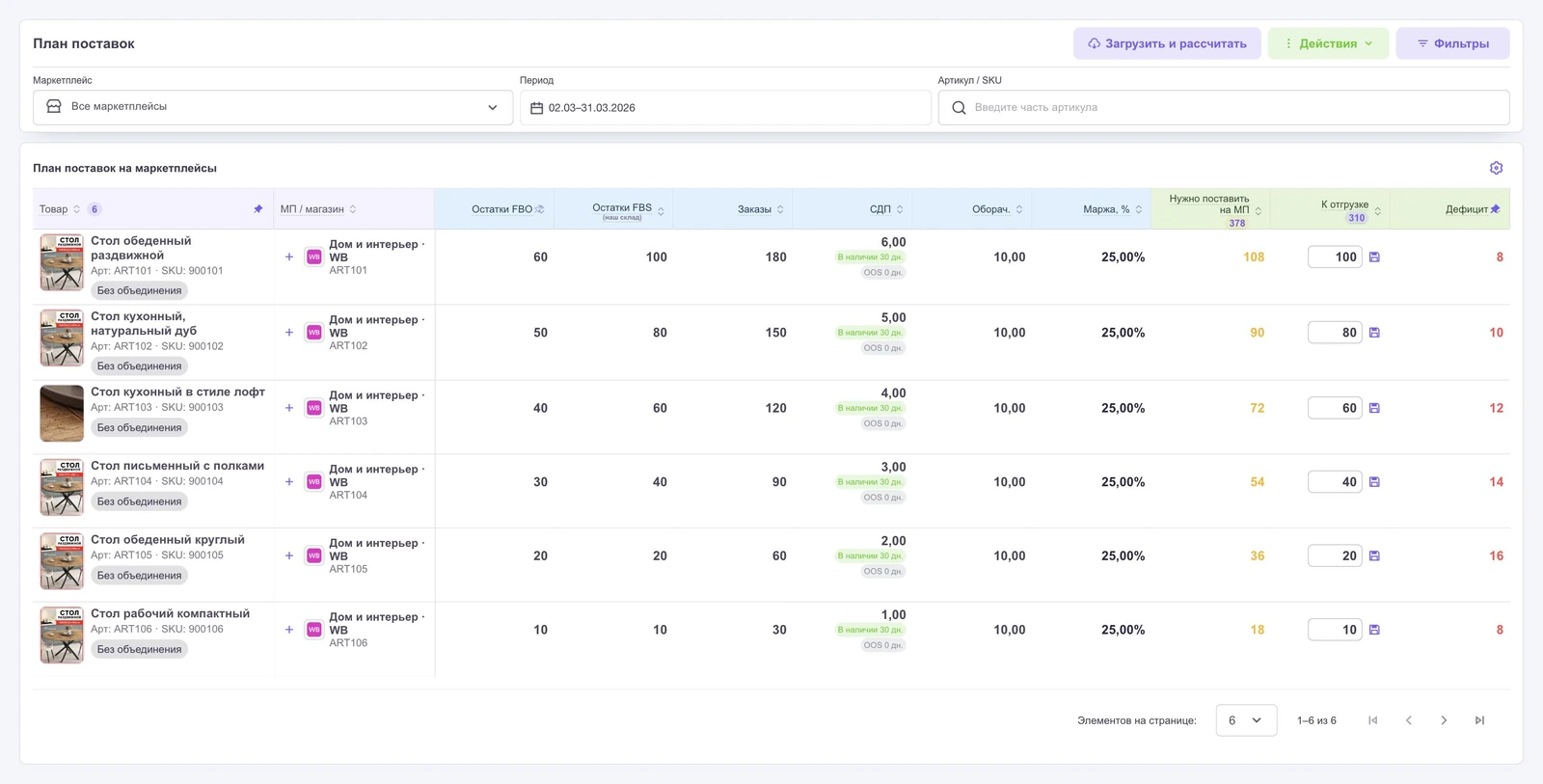Save shipment quantity for ART106
This screenshot has height=784, width=1543.
[1374, 630]
